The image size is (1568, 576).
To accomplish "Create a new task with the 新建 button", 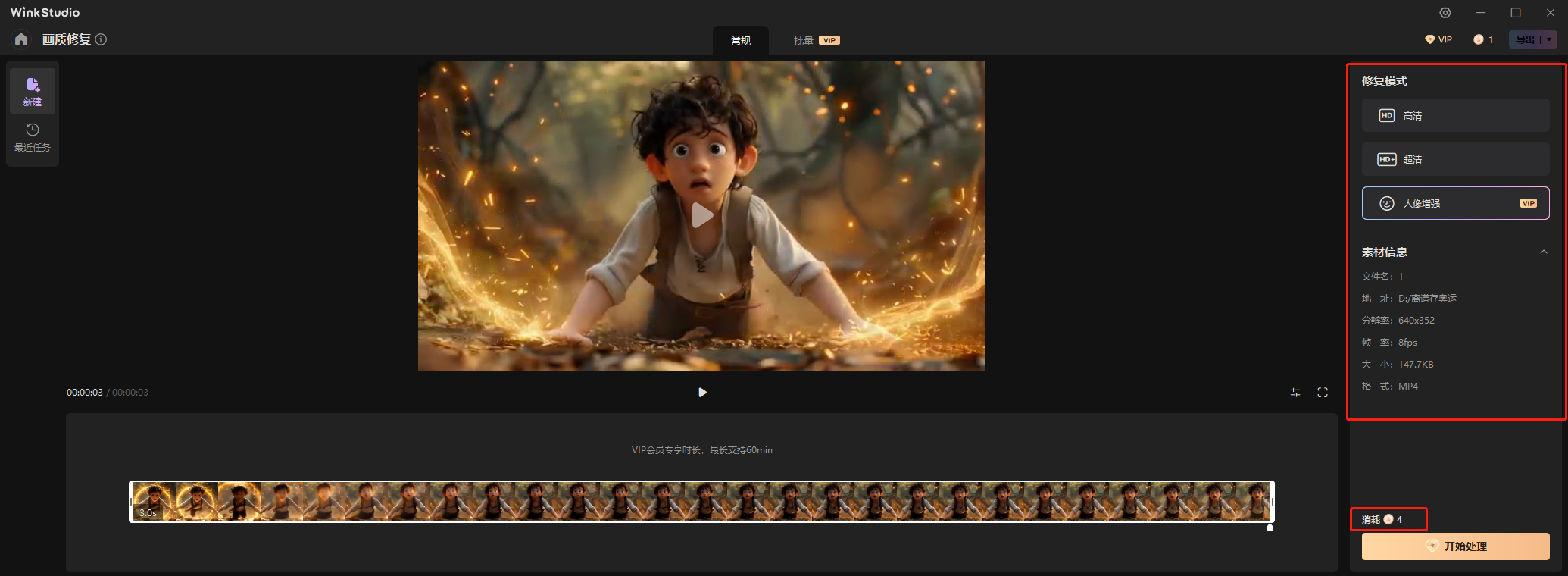I will 33,91.
